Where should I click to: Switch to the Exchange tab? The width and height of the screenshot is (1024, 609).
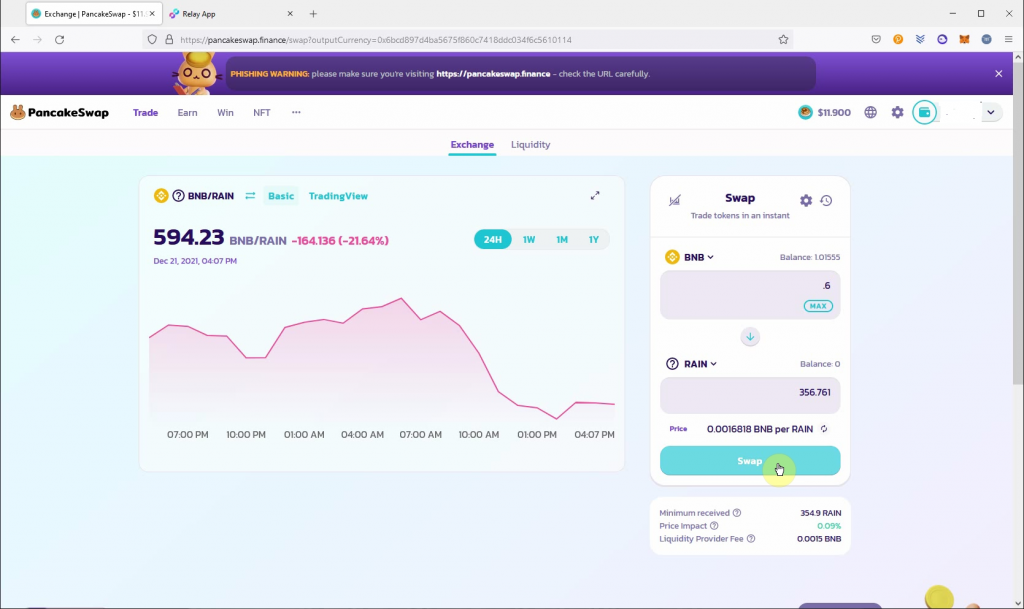(472, 144)
